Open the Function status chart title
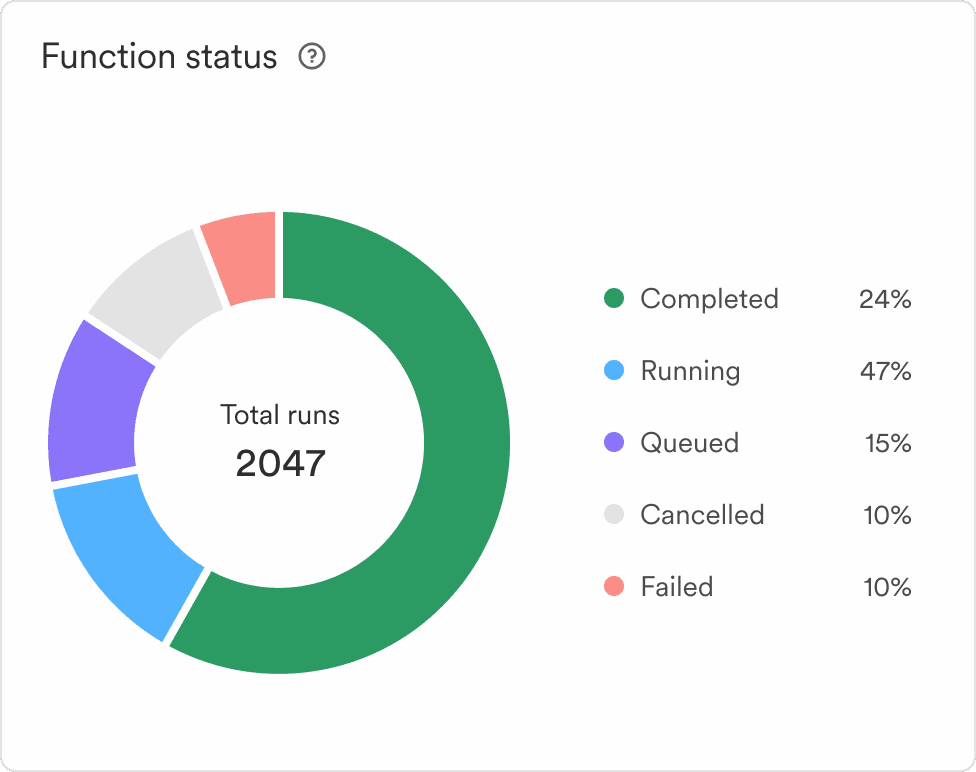This screenshot has height=772, width=976. 160,57
